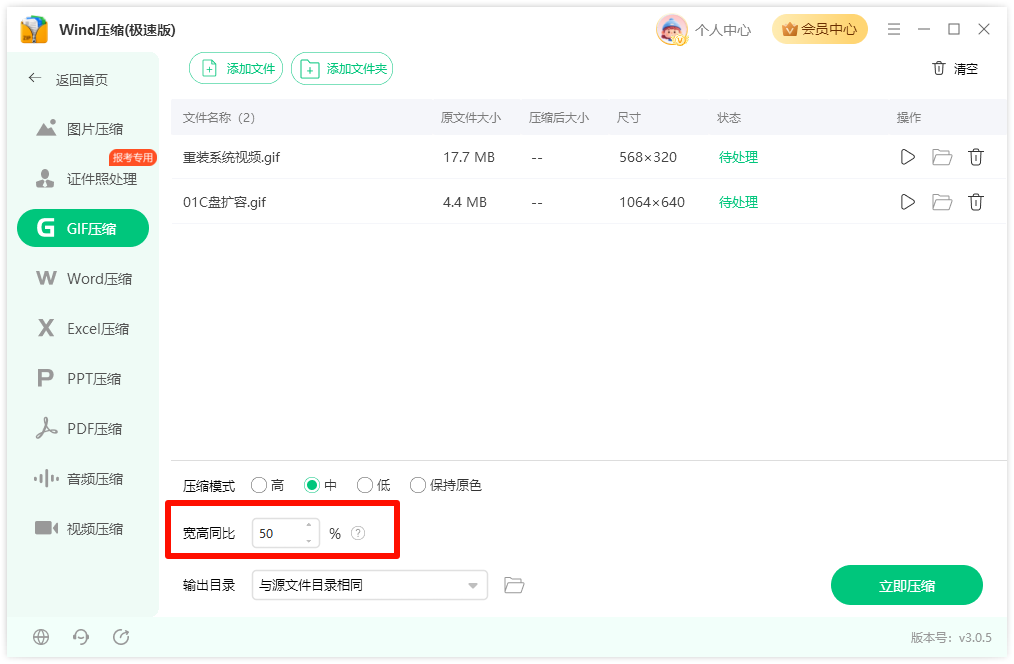Browse output directory folder icon
Image resolution: width=1014 pixels, height=664 pixels.
click(514, 585)
